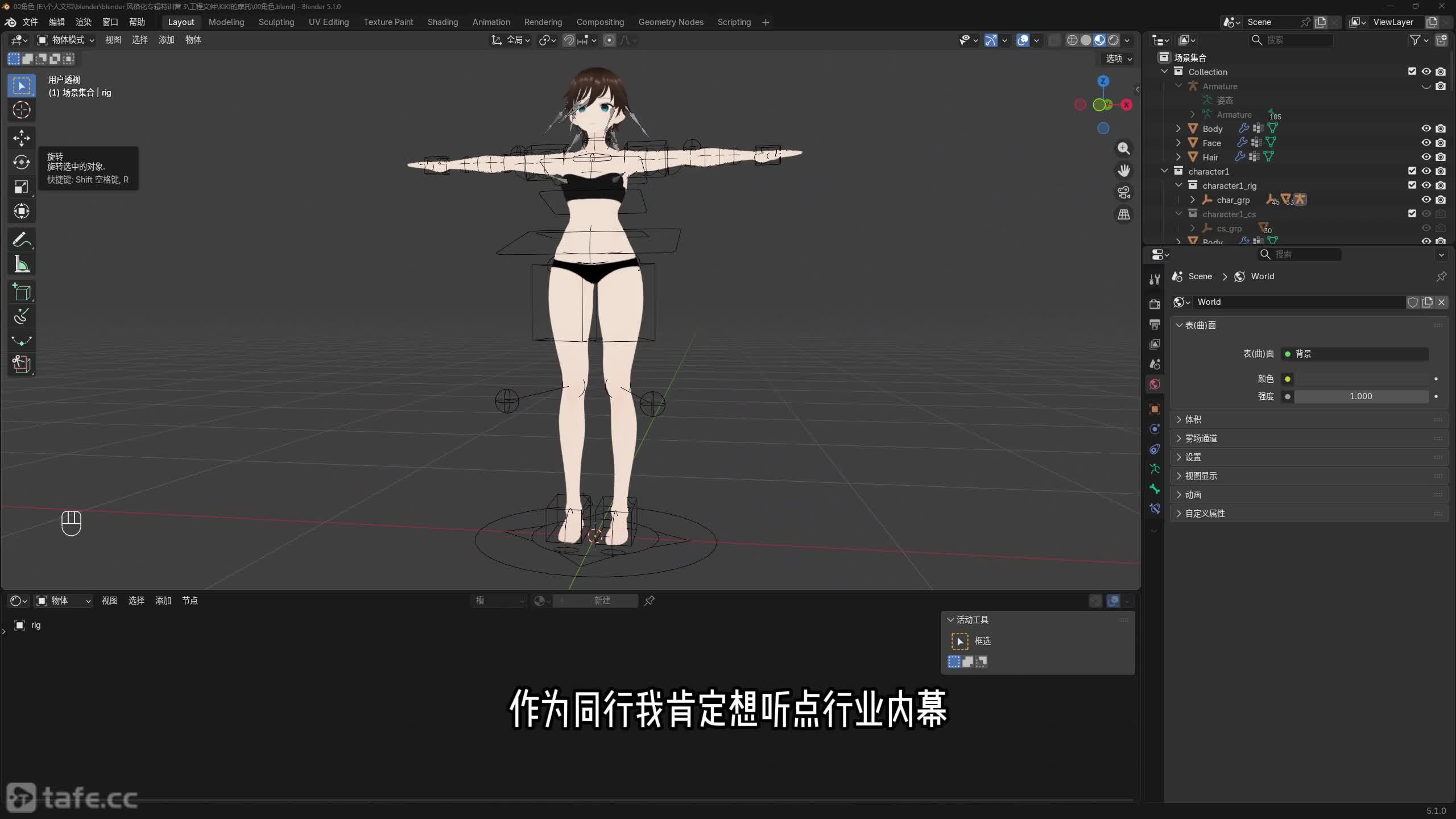
Task: Switch perspective/orthographic with the grid icon
Action: [1123, 215]
